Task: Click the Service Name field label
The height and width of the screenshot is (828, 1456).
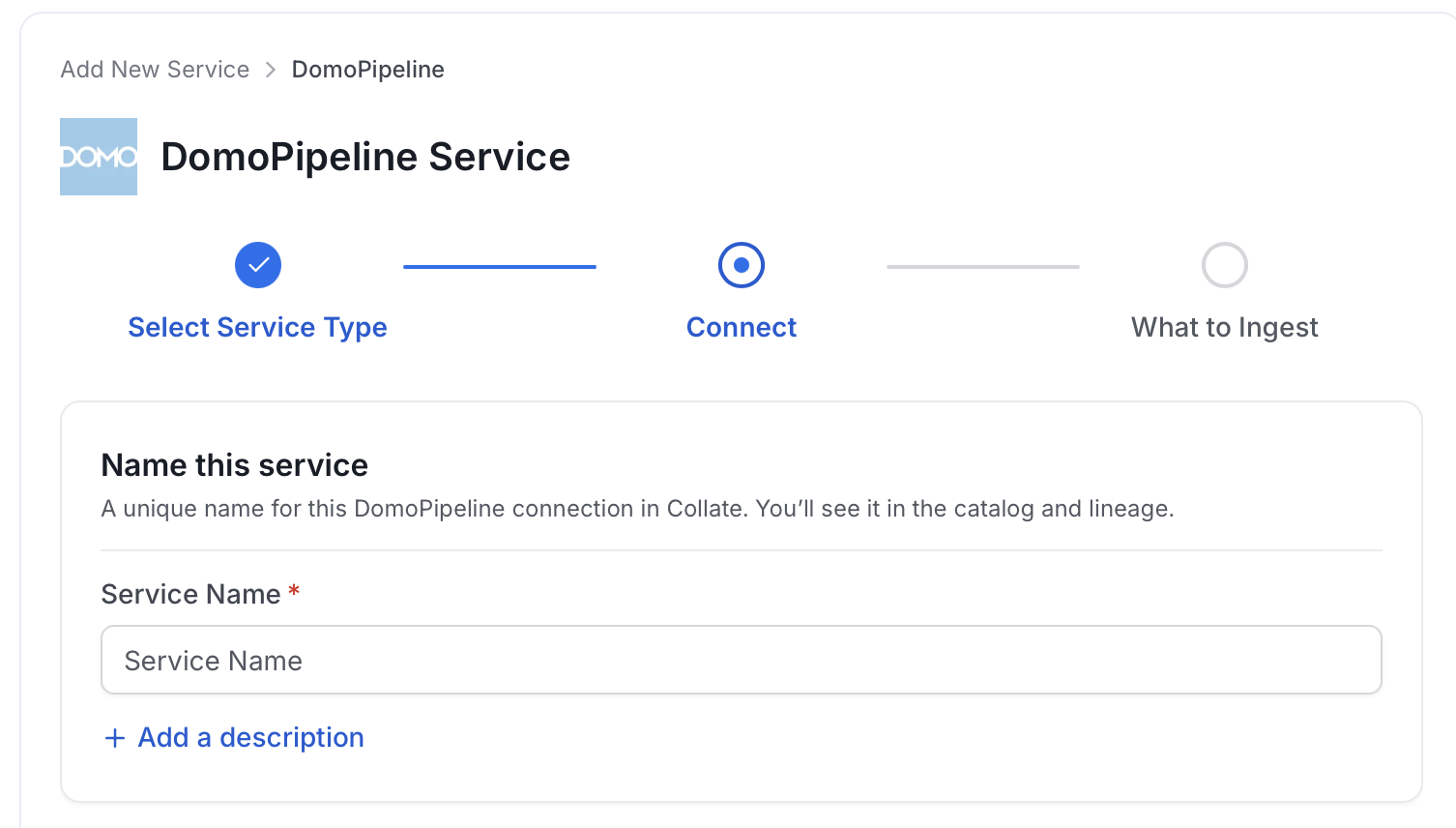Action: pyautogui.click(x=191, y=594)
